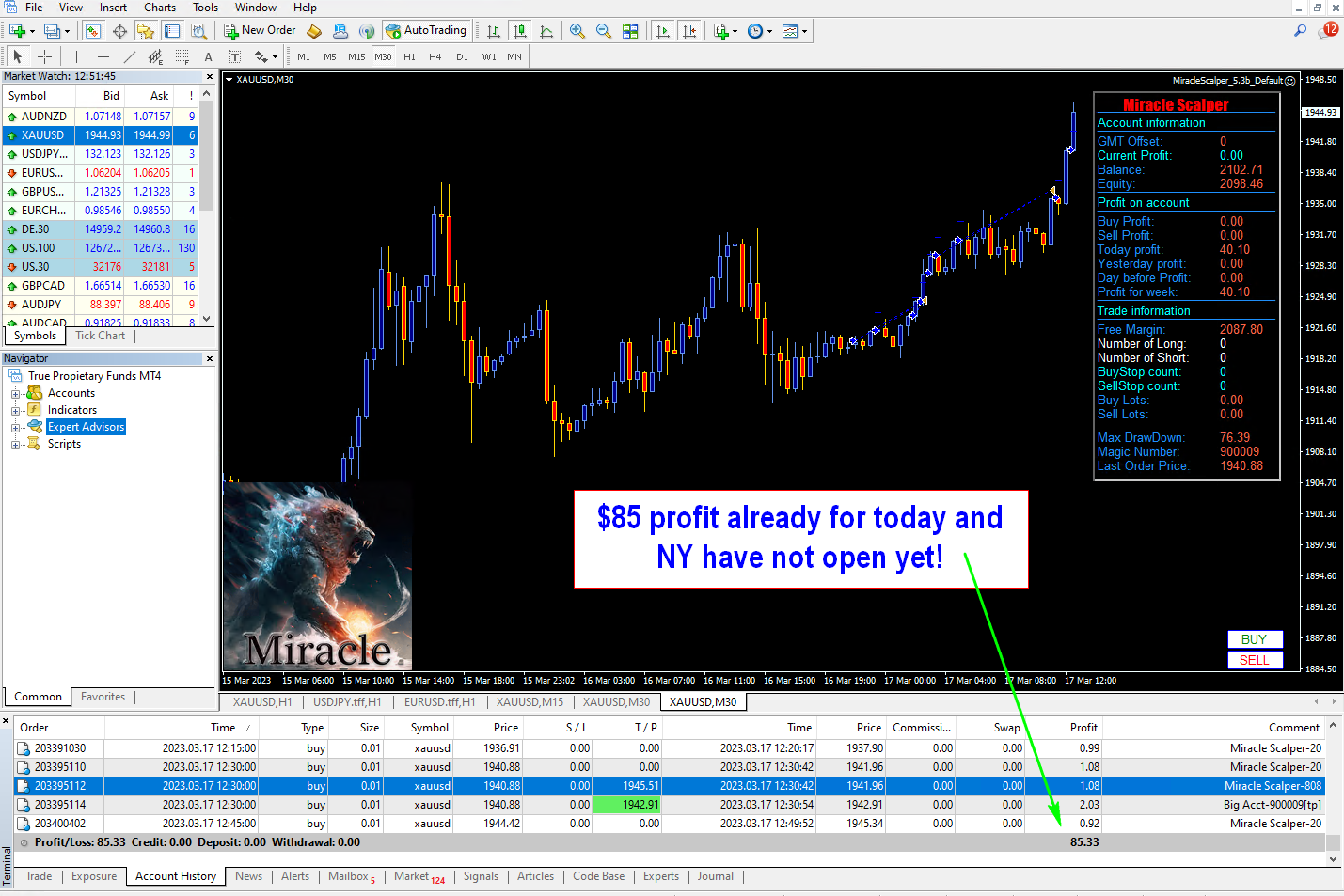Open the search magnifier icon
Screen dimensions: 1344x896
pyautogui.click(x=1300, y=31)
